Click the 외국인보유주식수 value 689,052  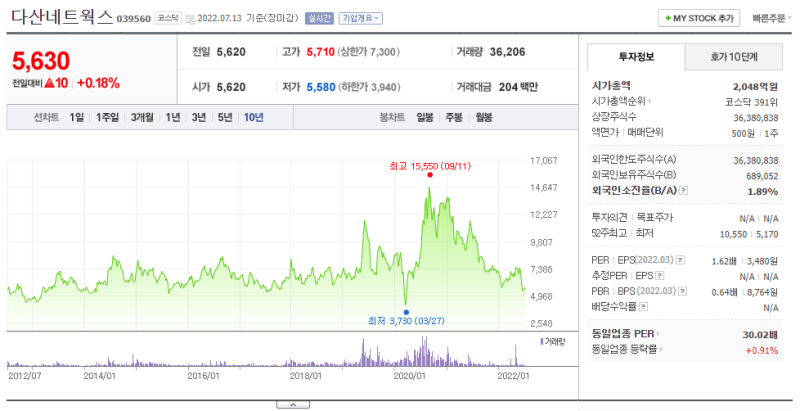point(762,176)
